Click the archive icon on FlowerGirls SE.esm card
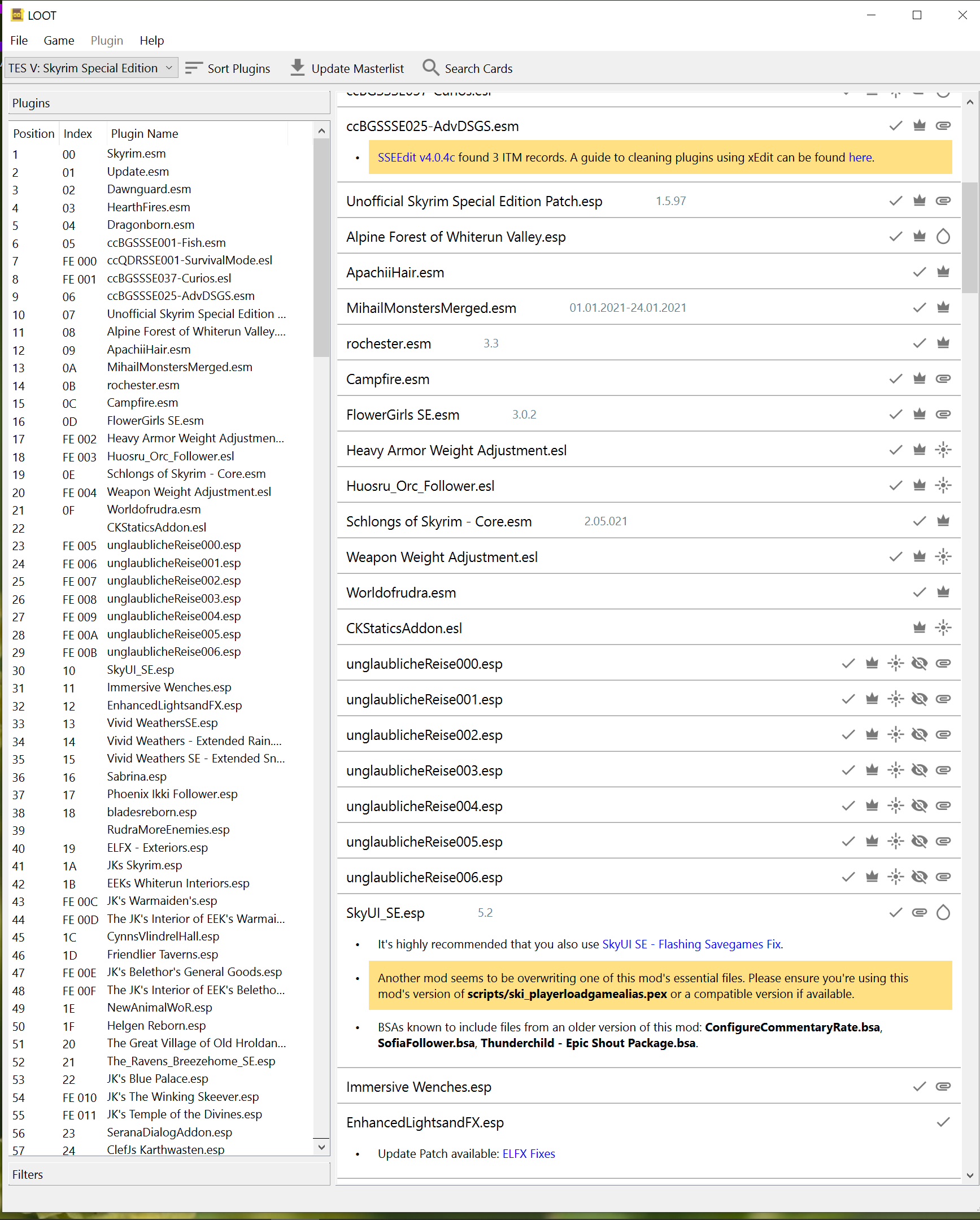The height and width of the screenshot is (1220, 980). pos(943,414)
